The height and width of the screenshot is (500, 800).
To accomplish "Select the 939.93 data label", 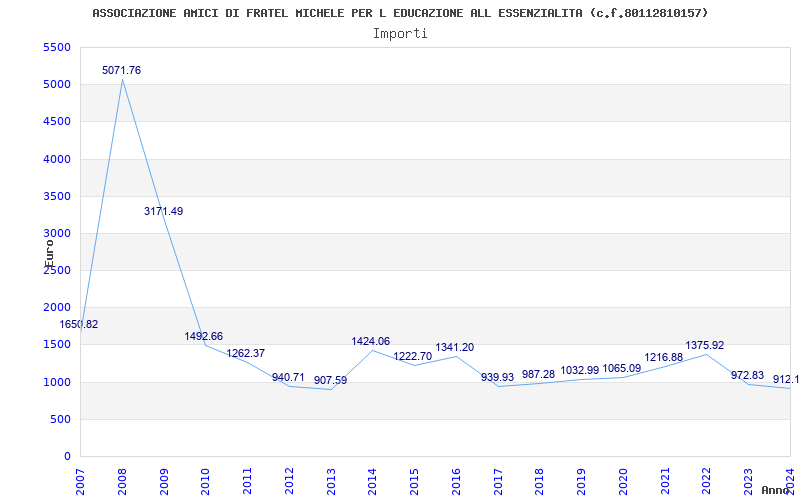I will [497, 378].
